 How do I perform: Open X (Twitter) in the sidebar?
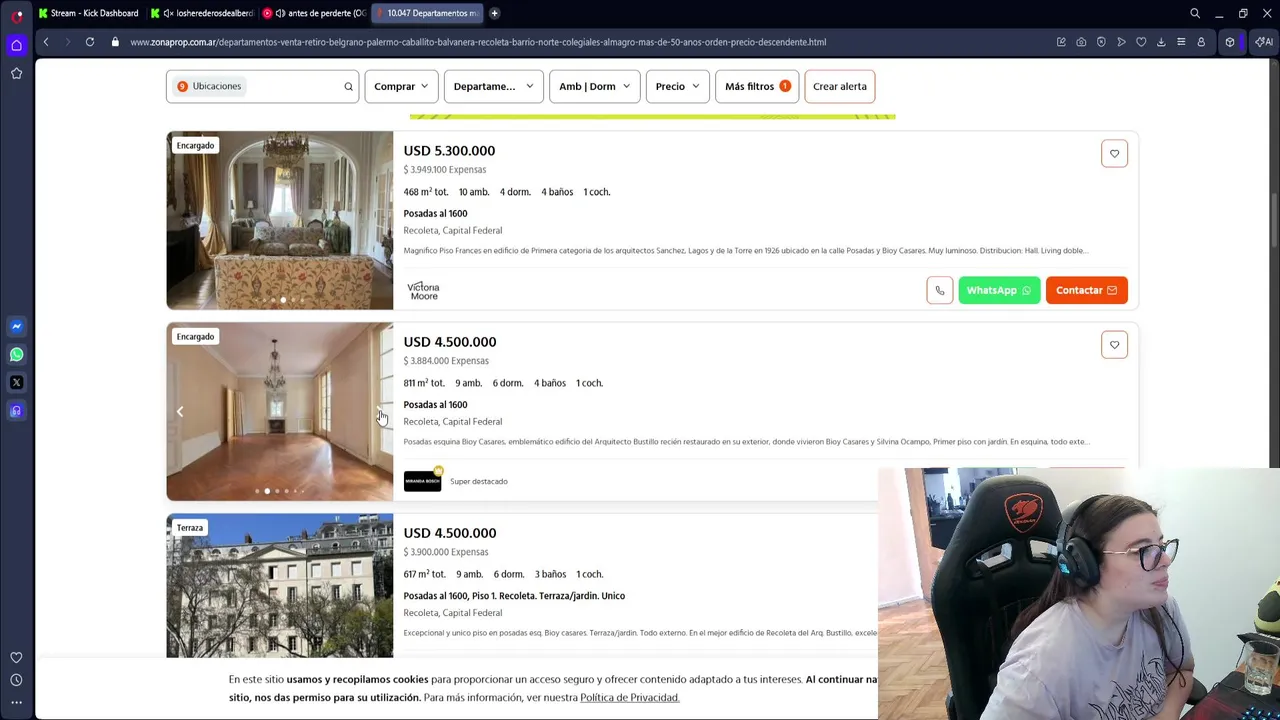point(16,382)
